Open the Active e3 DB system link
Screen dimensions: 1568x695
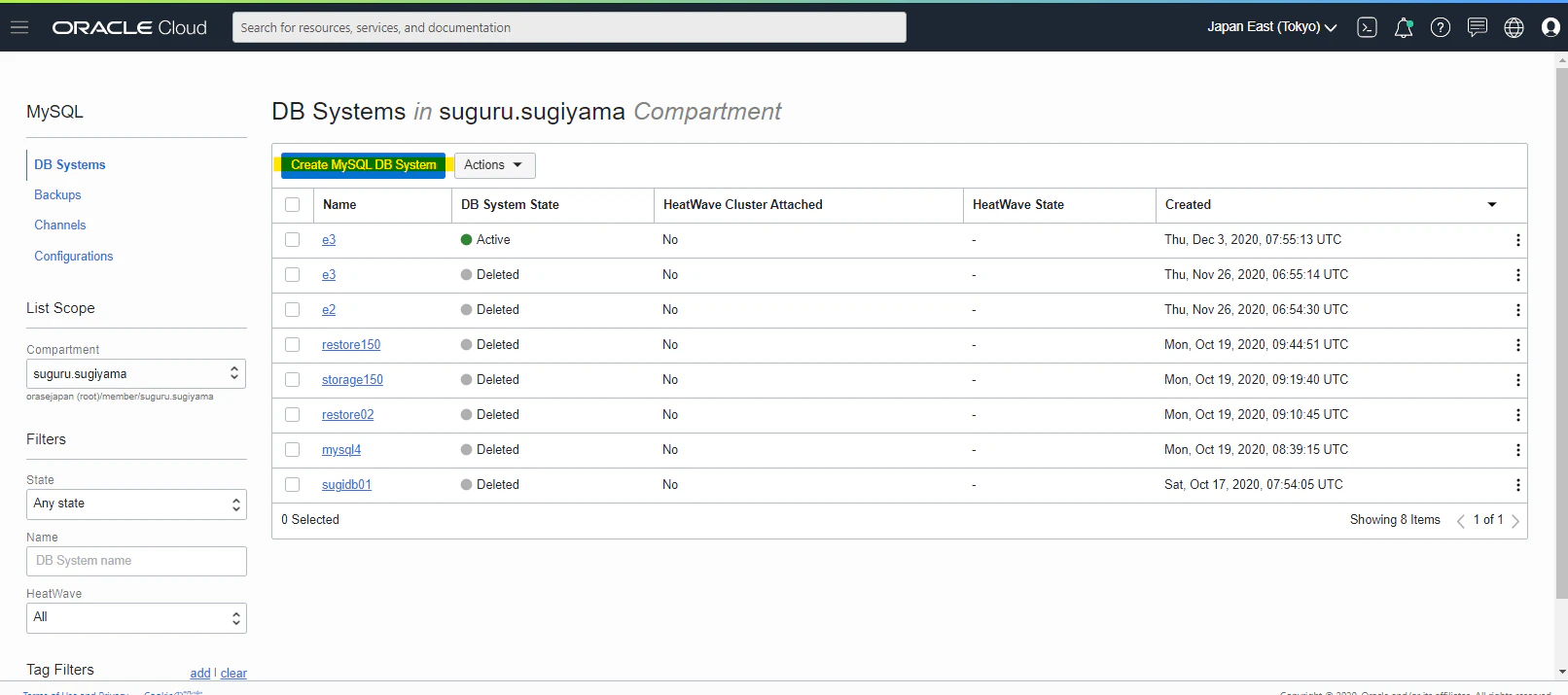coord(329,240)
